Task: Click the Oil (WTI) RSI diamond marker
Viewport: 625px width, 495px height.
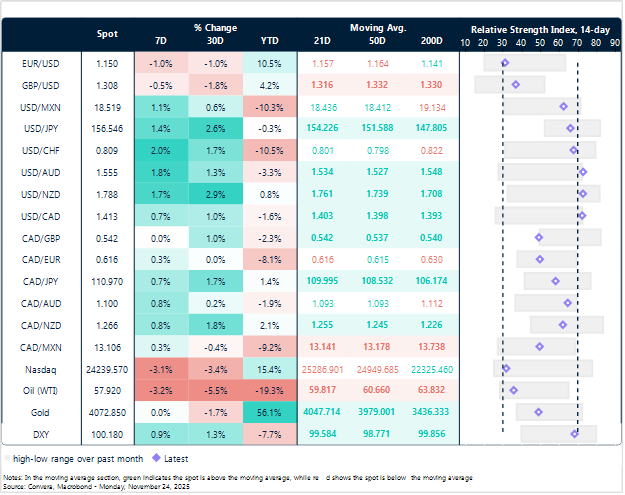Action: click(x=514, y=390)
